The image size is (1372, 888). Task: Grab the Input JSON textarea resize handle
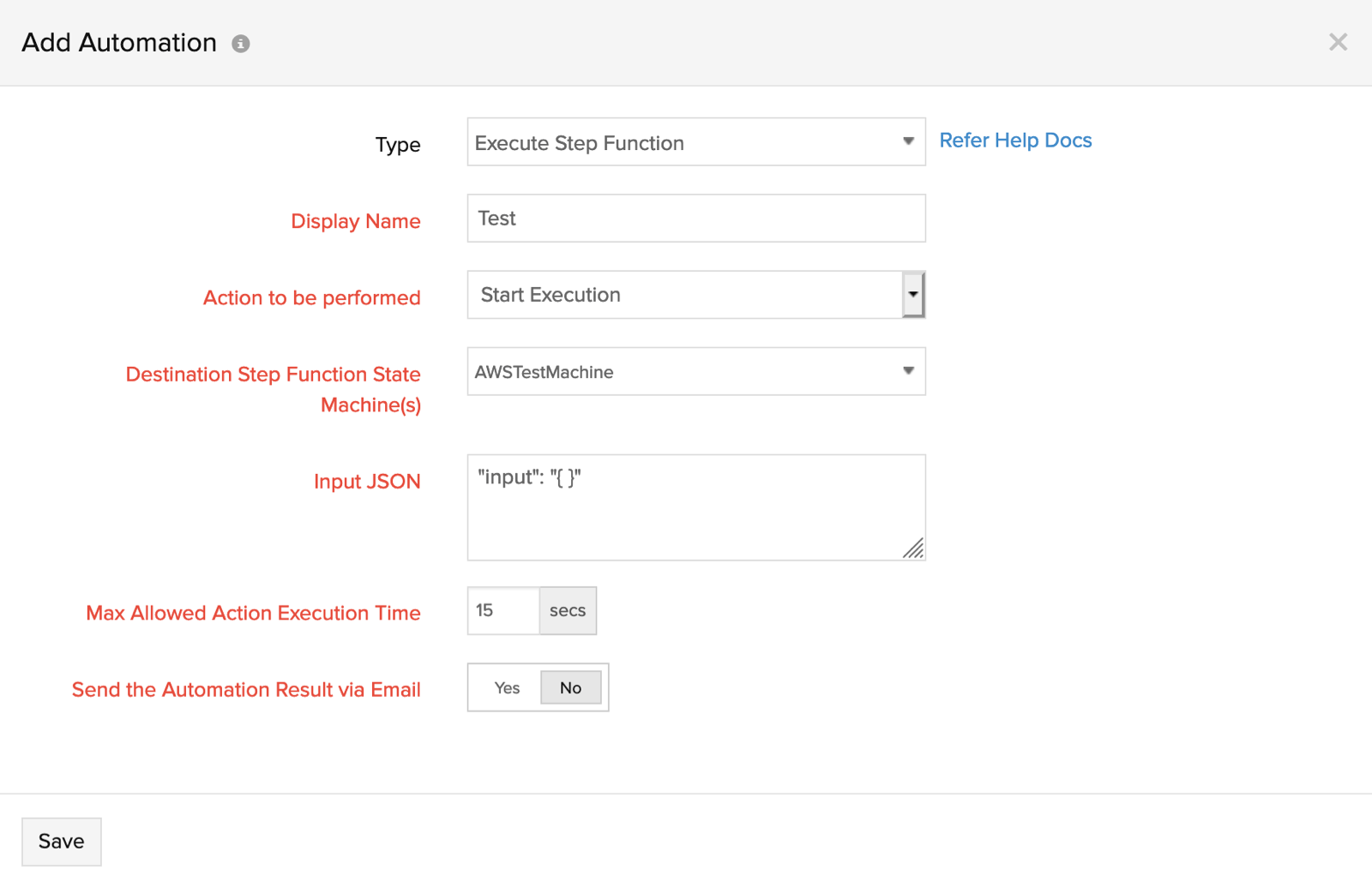click(x=914, y=549)
